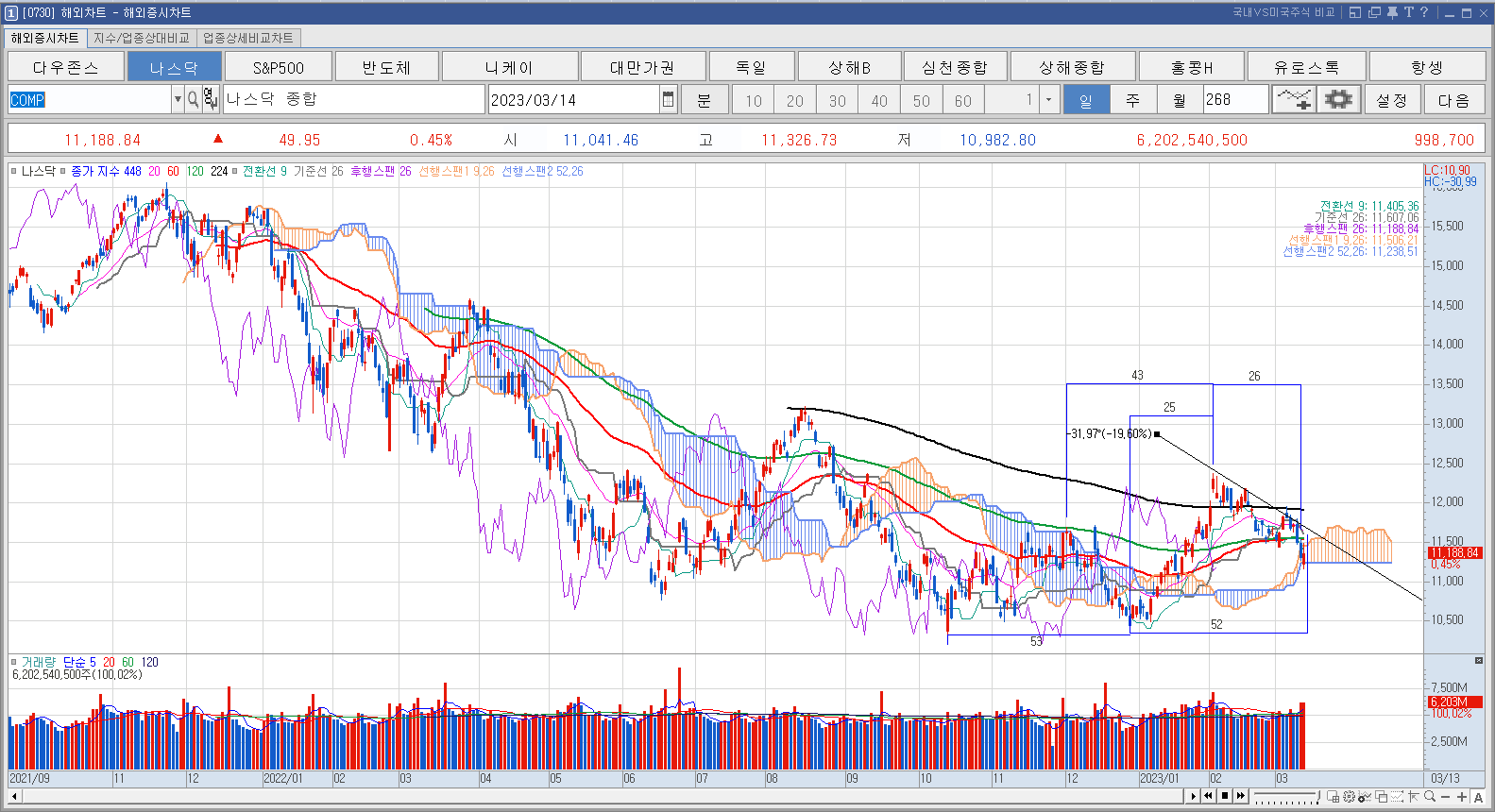The image size is (1495, 812).
Task: Stop the chart replay
Action: 1225,796
